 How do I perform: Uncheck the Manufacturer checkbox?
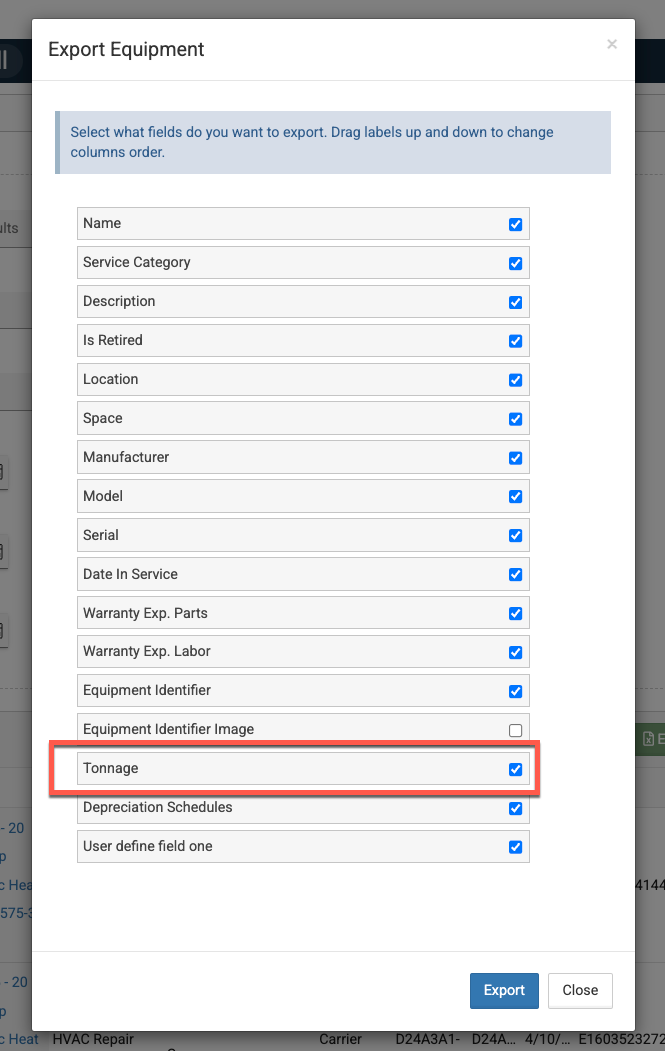pos(515,458)
